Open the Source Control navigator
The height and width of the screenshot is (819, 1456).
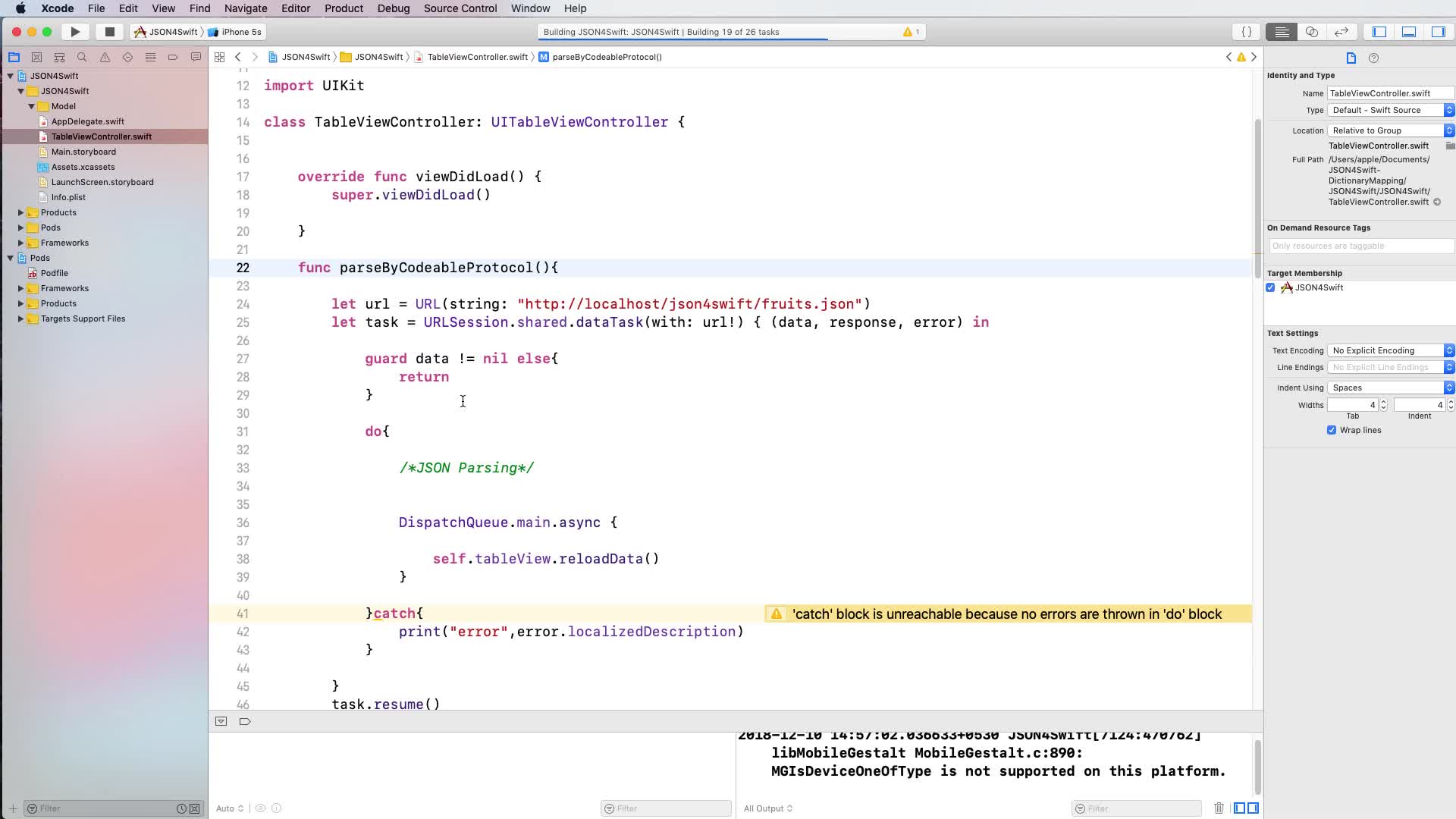tap(36, 57)
